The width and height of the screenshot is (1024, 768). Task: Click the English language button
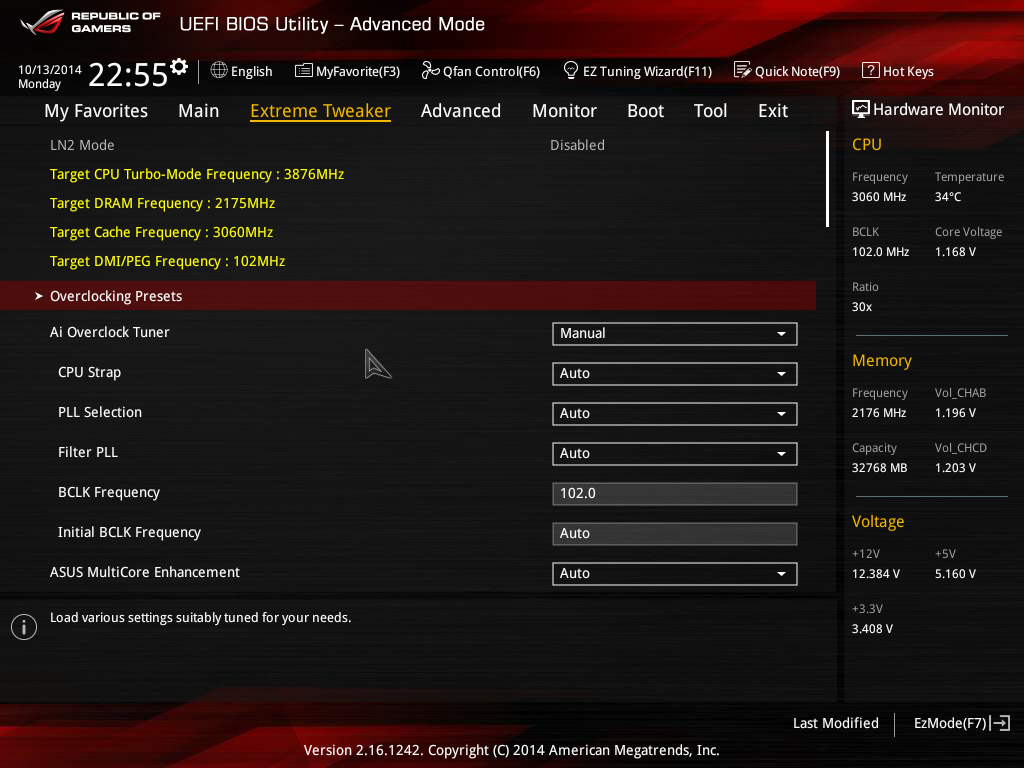coord(242,71)
